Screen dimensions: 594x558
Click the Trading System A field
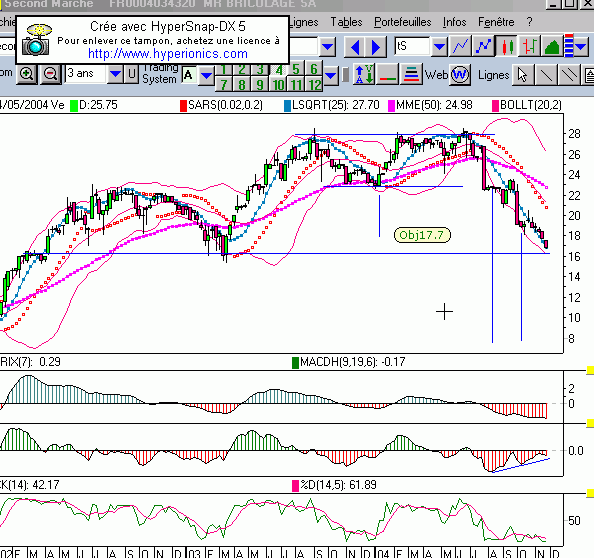[189, 76]
